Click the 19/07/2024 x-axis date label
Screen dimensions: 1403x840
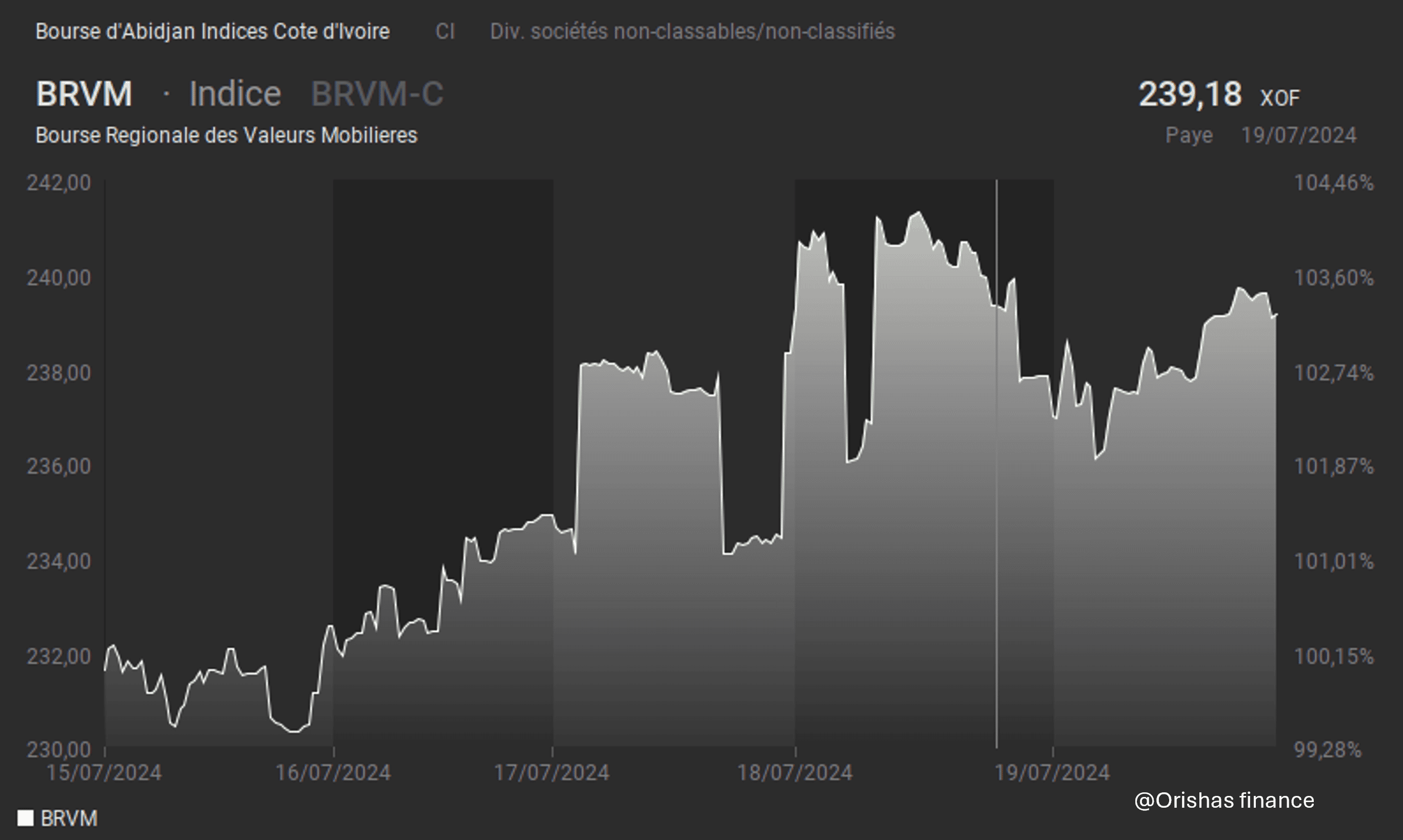pos(1053,773)
